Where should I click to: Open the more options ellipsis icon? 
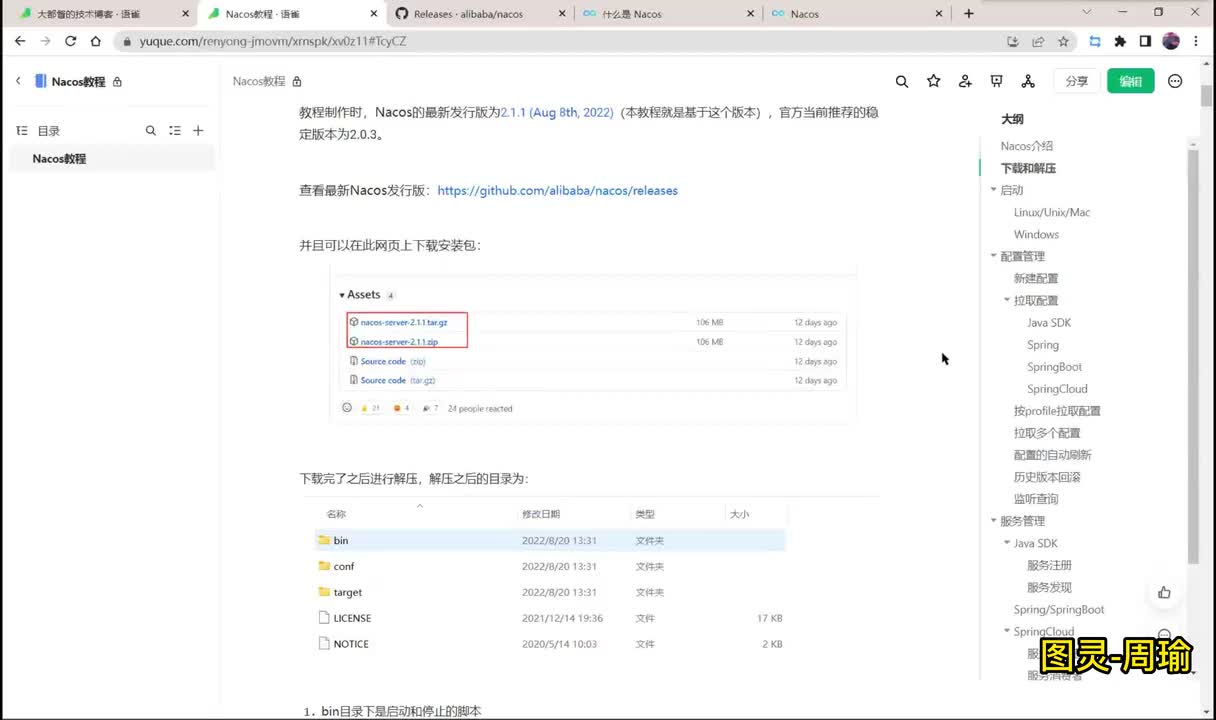click(x=1175, y=81)
